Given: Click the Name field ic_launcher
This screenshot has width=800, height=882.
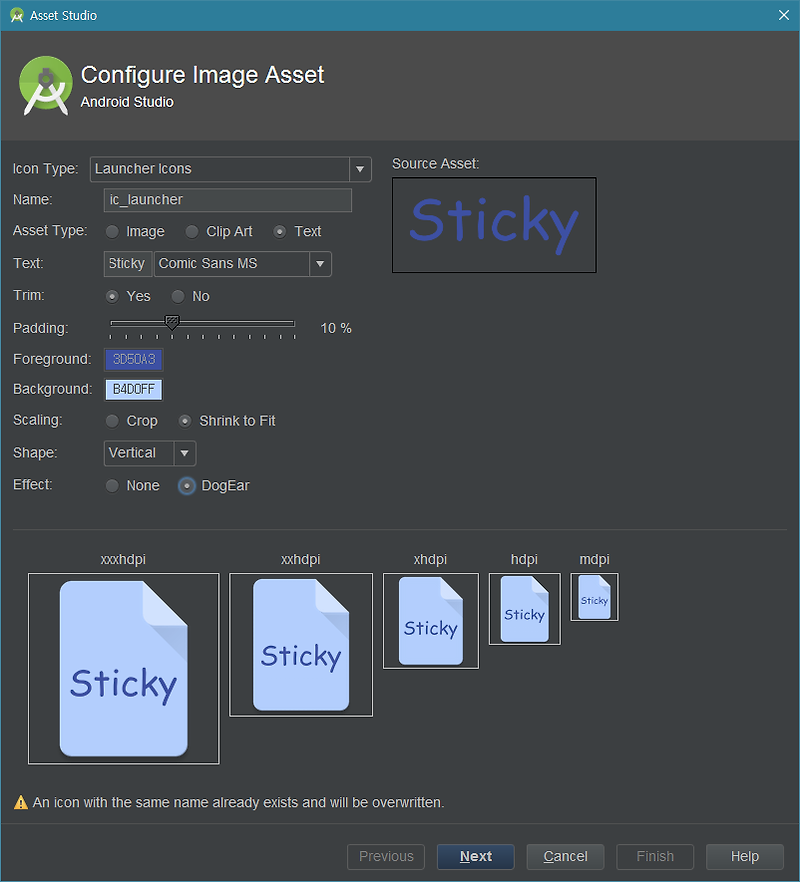Looking at the screenshot, I should pyautogui.click(x=228, y=200).
